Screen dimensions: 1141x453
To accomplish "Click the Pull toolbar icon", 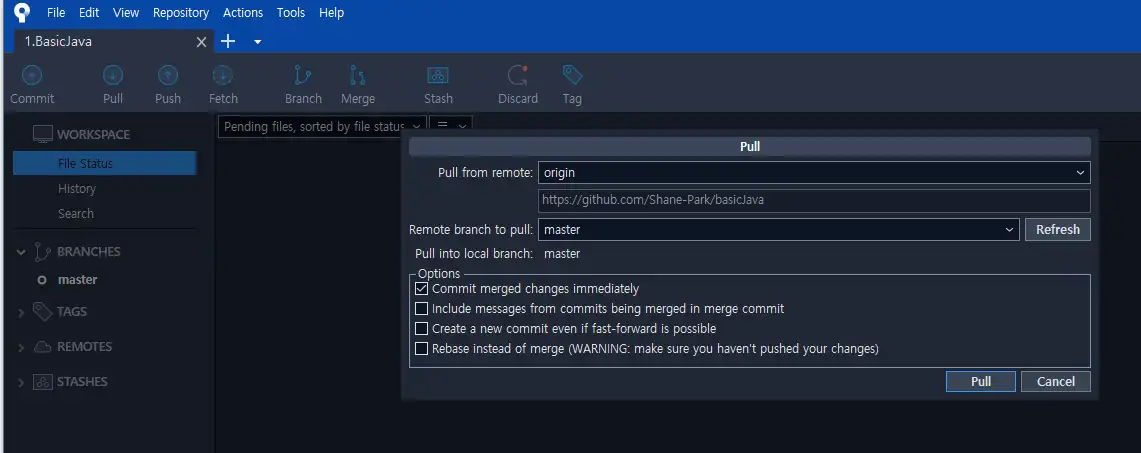I will [113, 75].
